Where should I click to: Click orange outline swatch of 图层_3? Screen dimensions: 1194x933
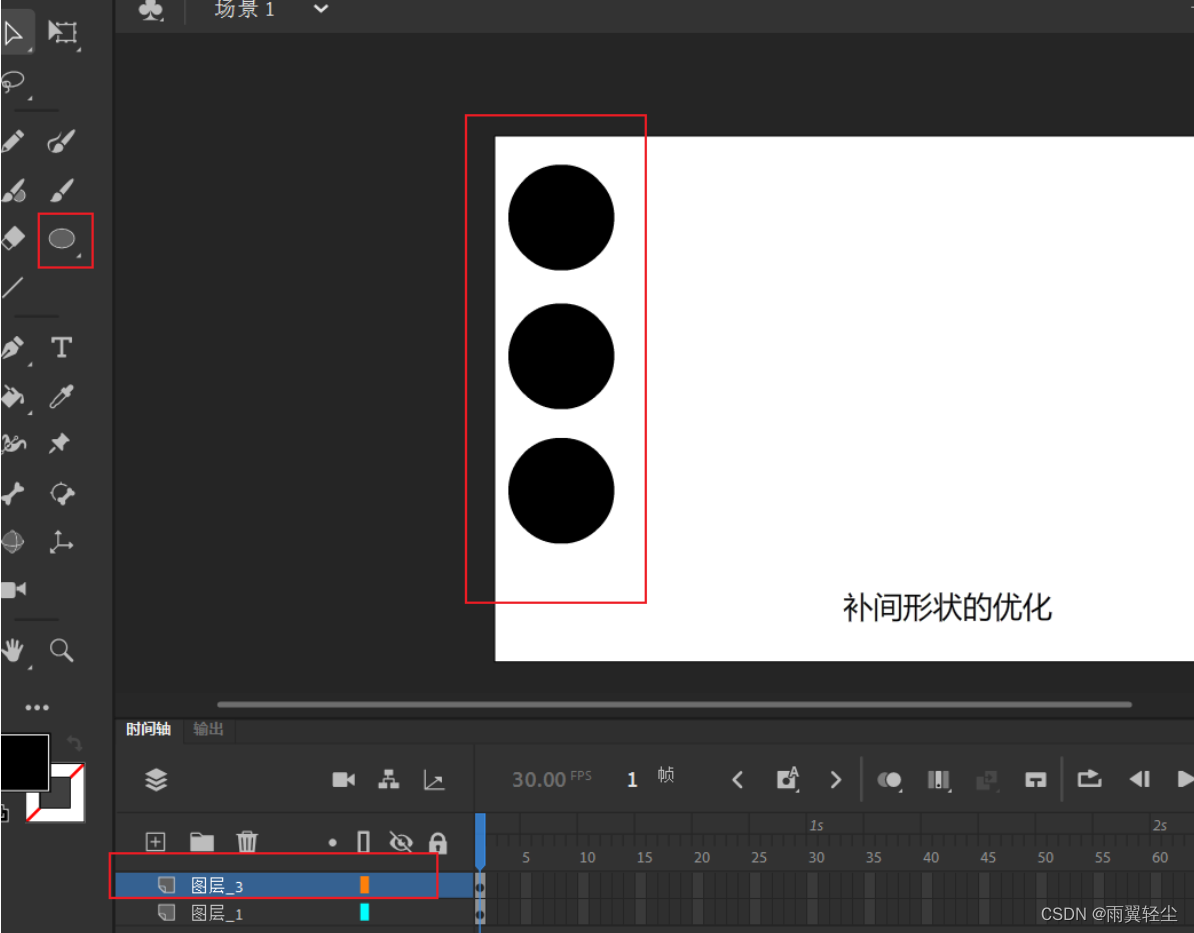(365, 884)
